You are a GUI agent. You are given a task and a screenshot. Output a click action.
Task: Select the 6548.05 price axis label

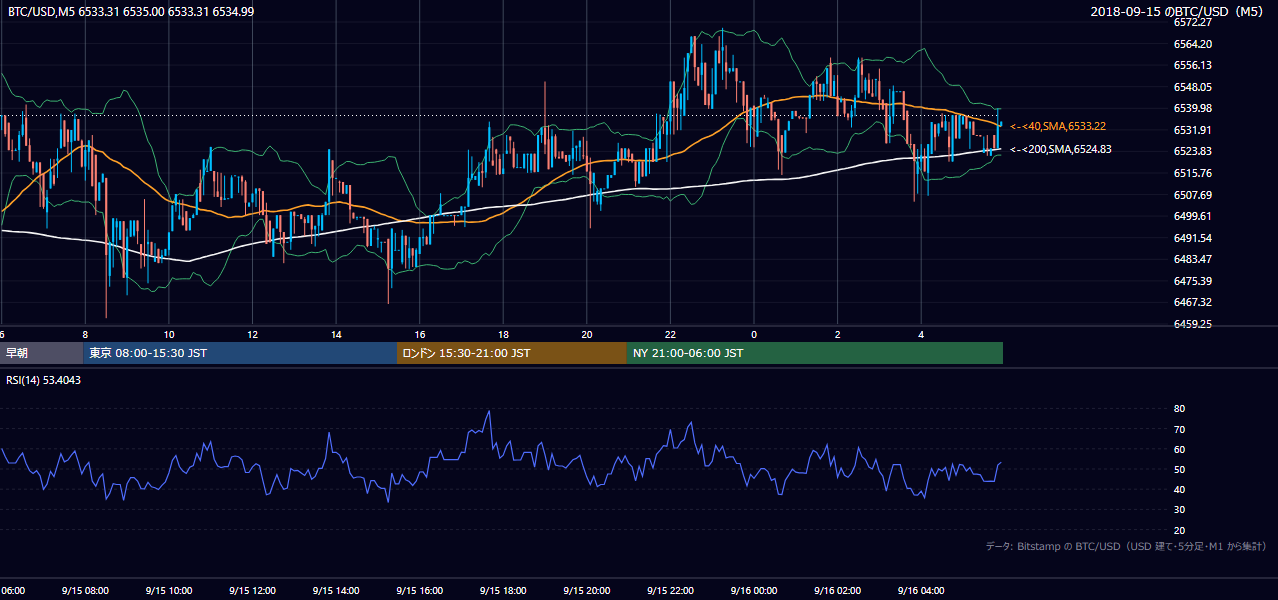point(1193,87)
